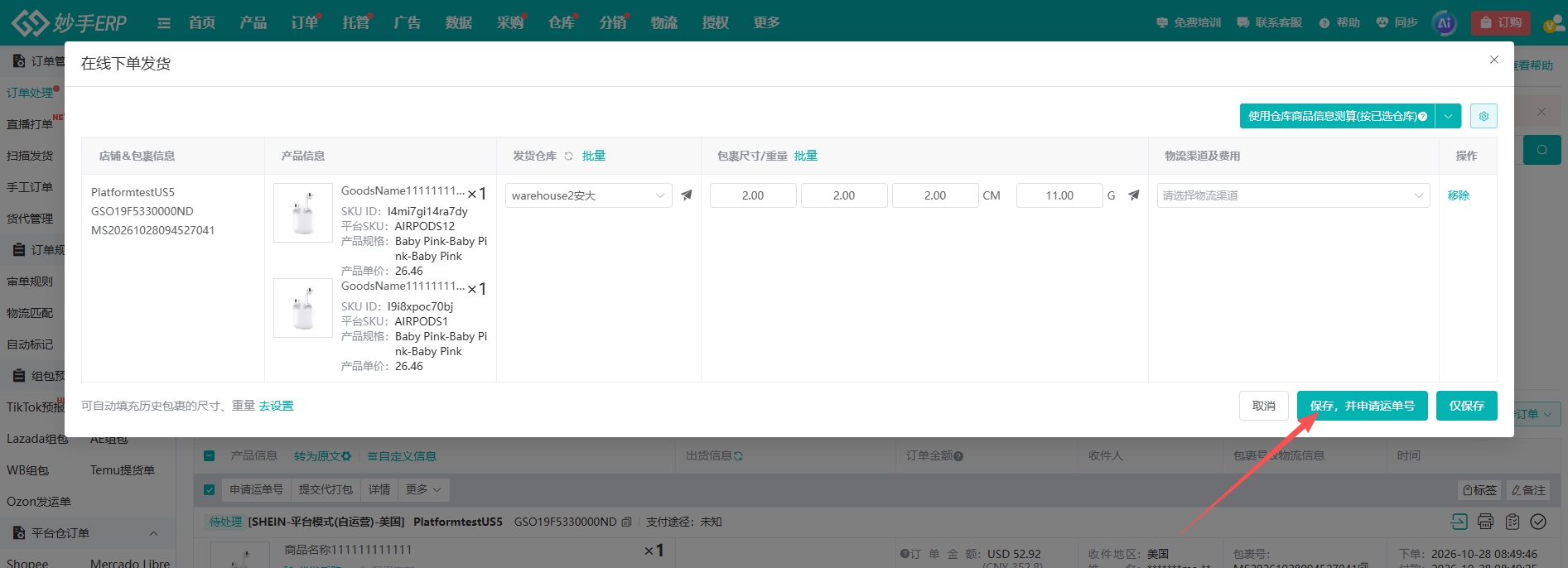Image resolution: width=1568 pixels, height=568 pixels.
Task: Open the 更多 dropdown in order row
Action: [423, 489]
